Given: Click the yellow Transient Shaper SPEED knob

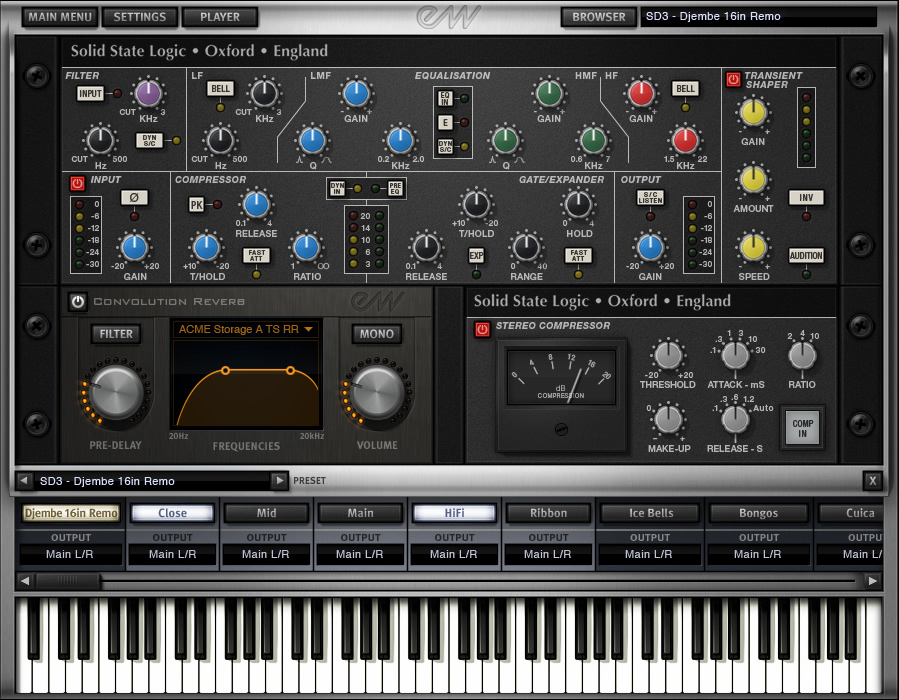Looking at the screenshot, I should click(x=753, y=247).
